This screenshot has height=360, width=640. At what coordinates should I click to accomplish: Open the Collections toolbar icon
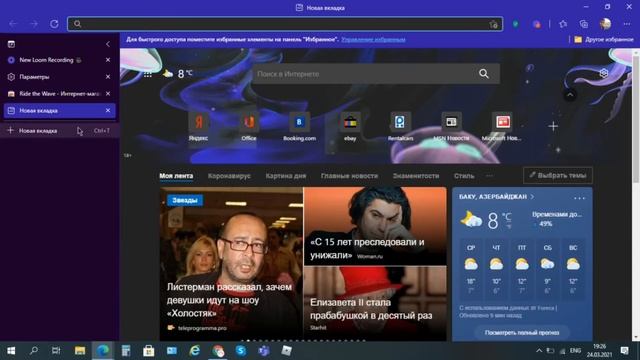pyautogui.click(x=584, y=24)
